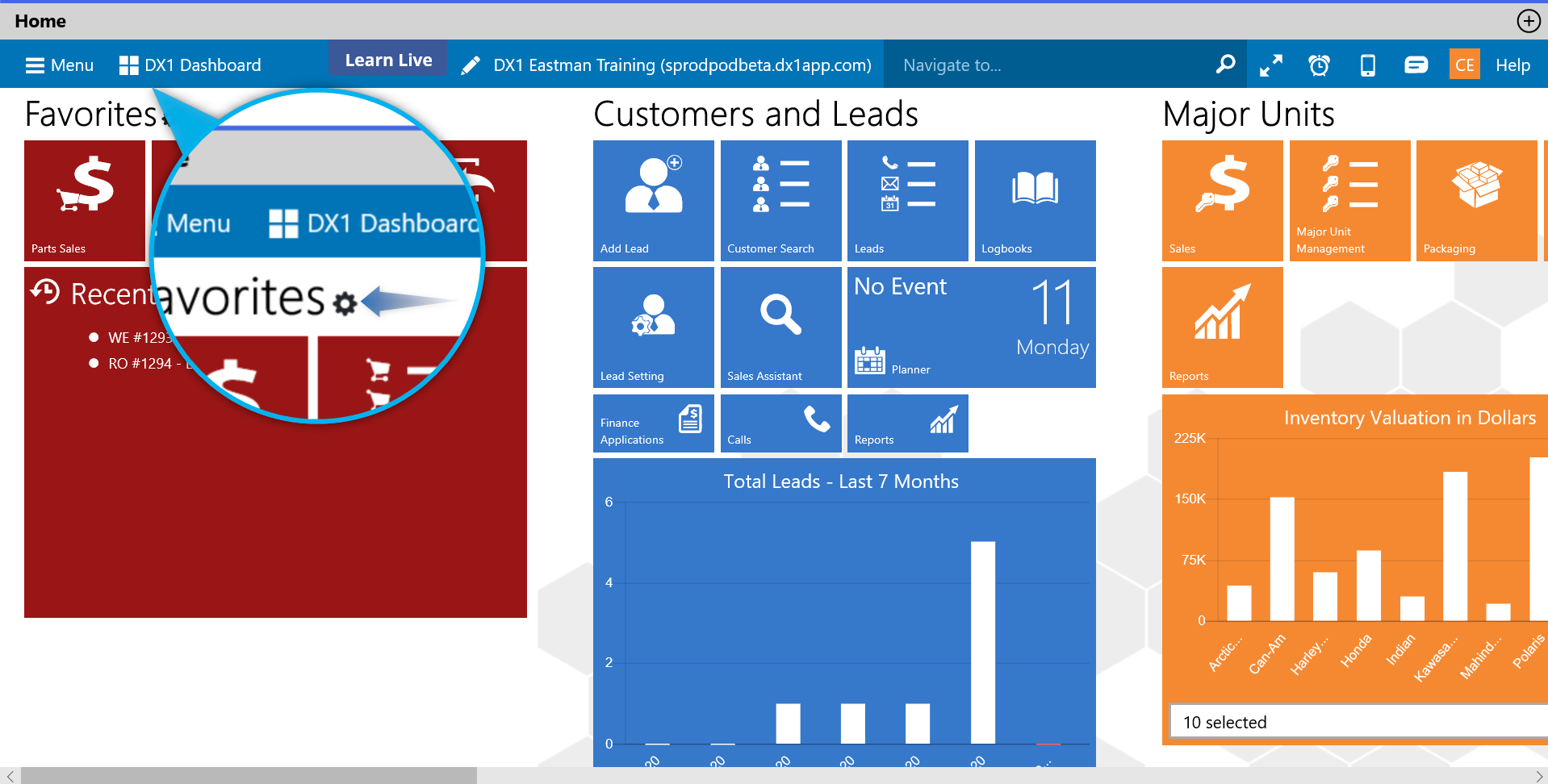Open the Major Units Sales tile
Screen dimensions: 1548x784
coord(1223,201)
